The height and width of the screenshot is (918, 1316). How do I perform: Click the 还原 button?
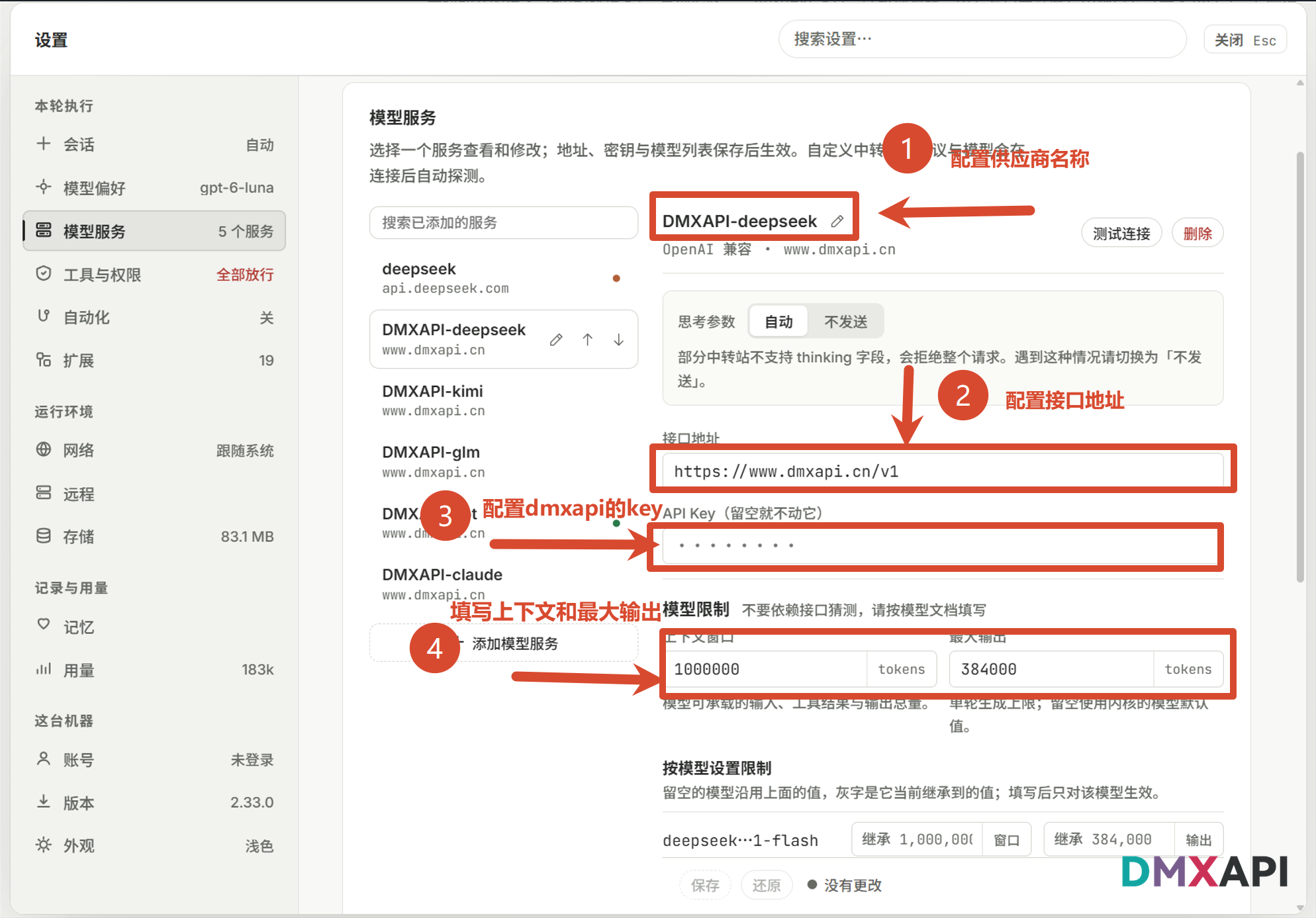(x=767, y=885)
